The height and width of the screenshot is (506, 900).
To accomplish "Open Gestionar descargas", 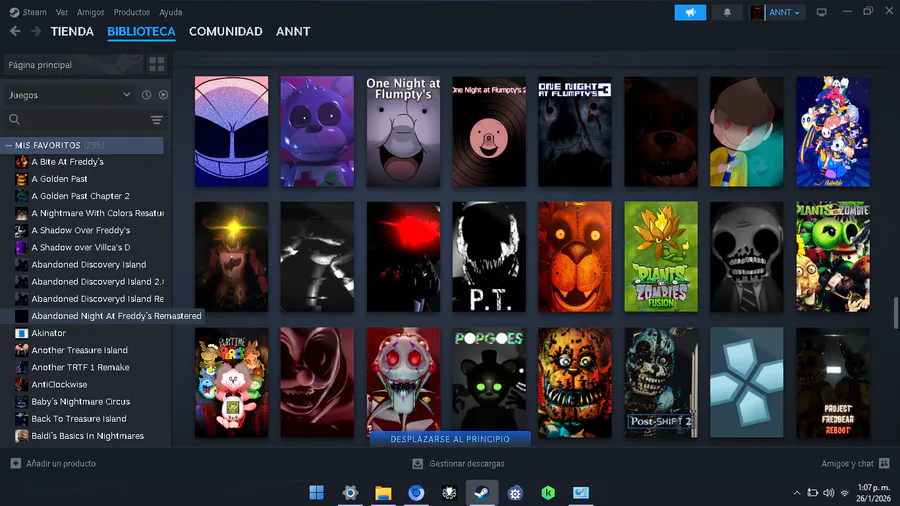I will click(467, 464).
